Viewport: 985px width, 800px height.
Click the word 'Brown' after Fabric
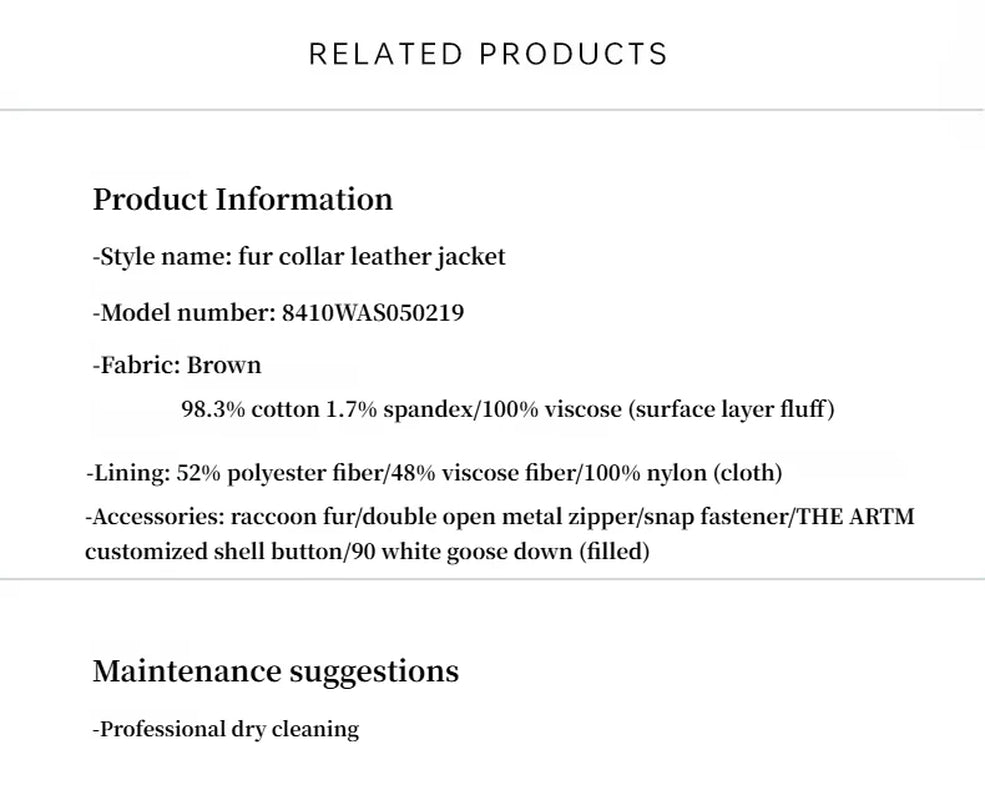(x=224, y=365)
